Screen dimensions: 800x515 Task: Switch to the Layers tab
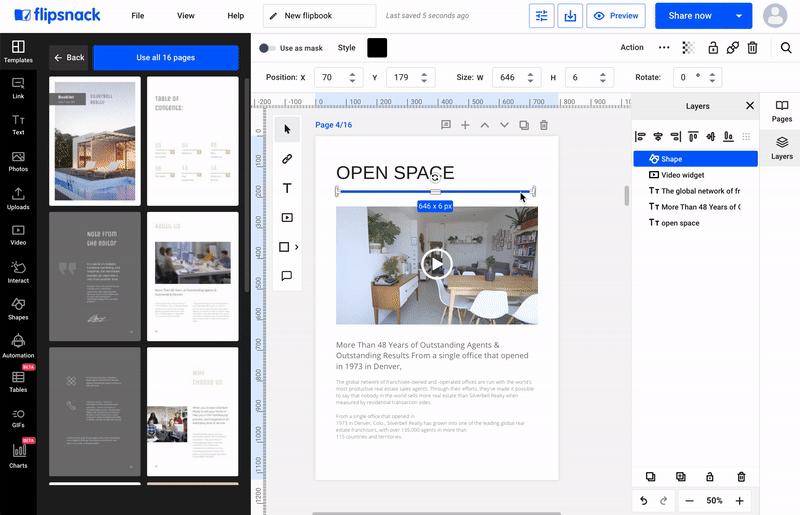pos(782,148)
